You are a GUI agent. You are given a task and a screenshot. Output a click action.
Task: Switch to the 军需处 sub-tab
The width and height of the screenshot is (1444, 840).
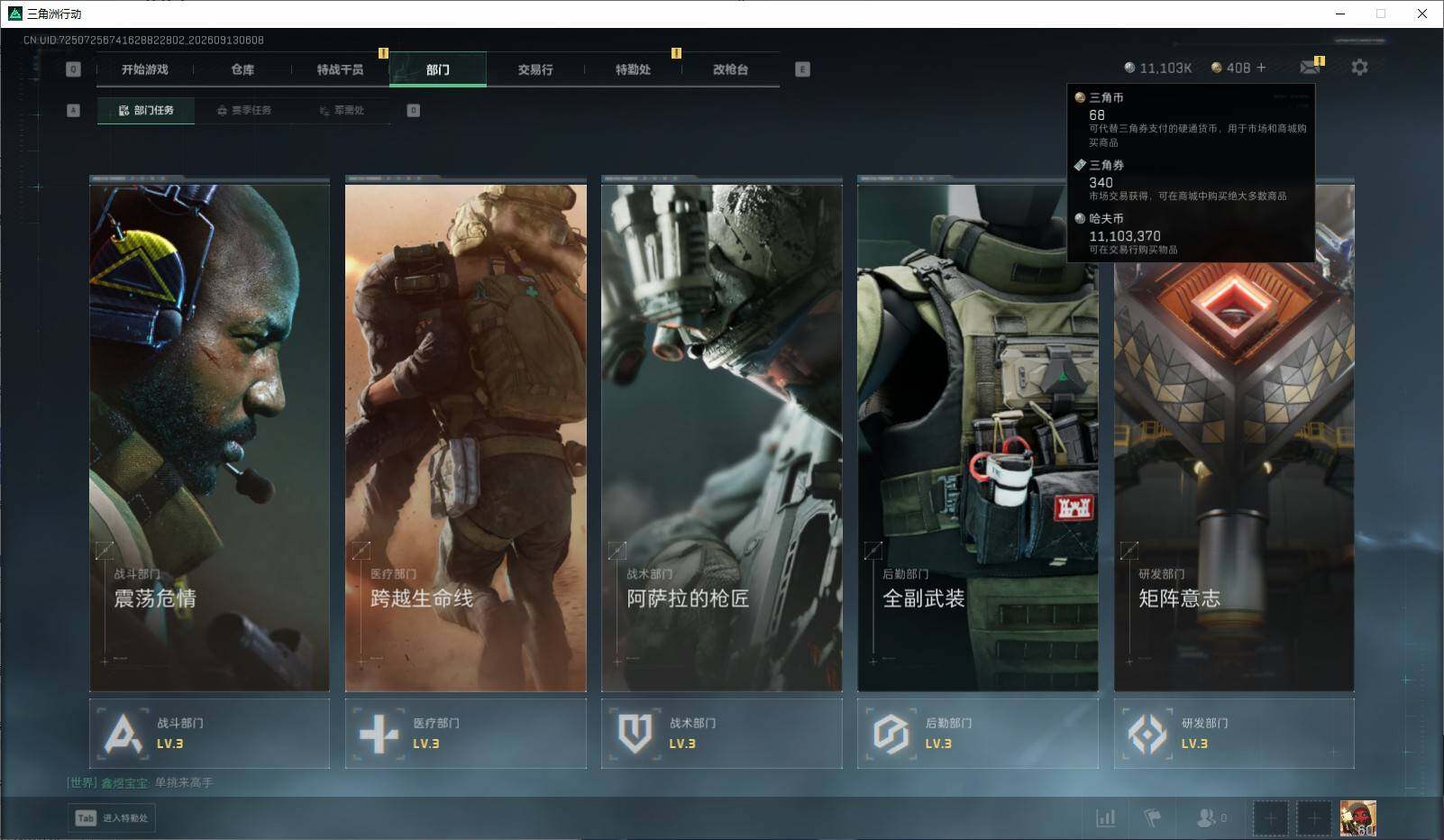tap(343, 110)
